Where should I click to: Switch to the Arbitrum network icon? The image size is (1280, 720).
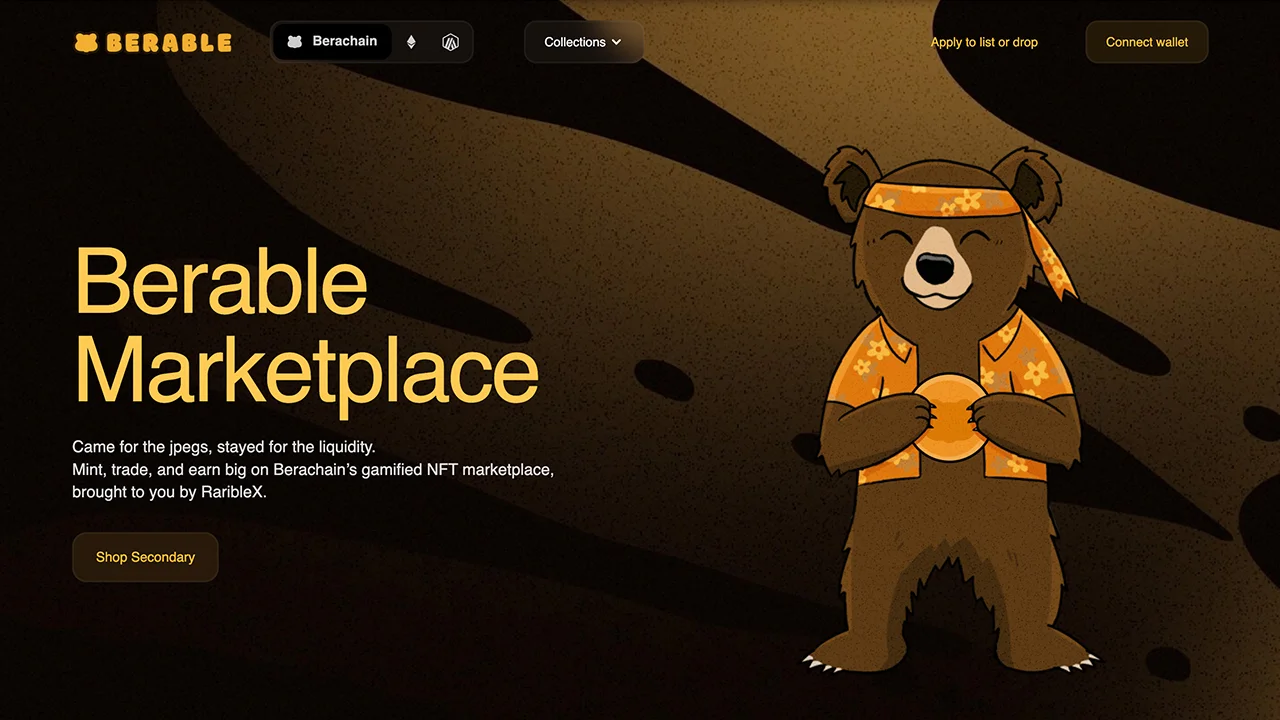pyautogui.click(x=450, y=42)
